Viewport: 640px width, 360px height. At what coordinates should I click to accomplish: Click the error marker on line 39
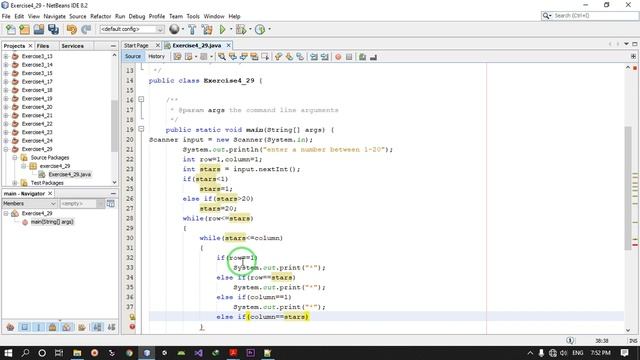(132, 327)
